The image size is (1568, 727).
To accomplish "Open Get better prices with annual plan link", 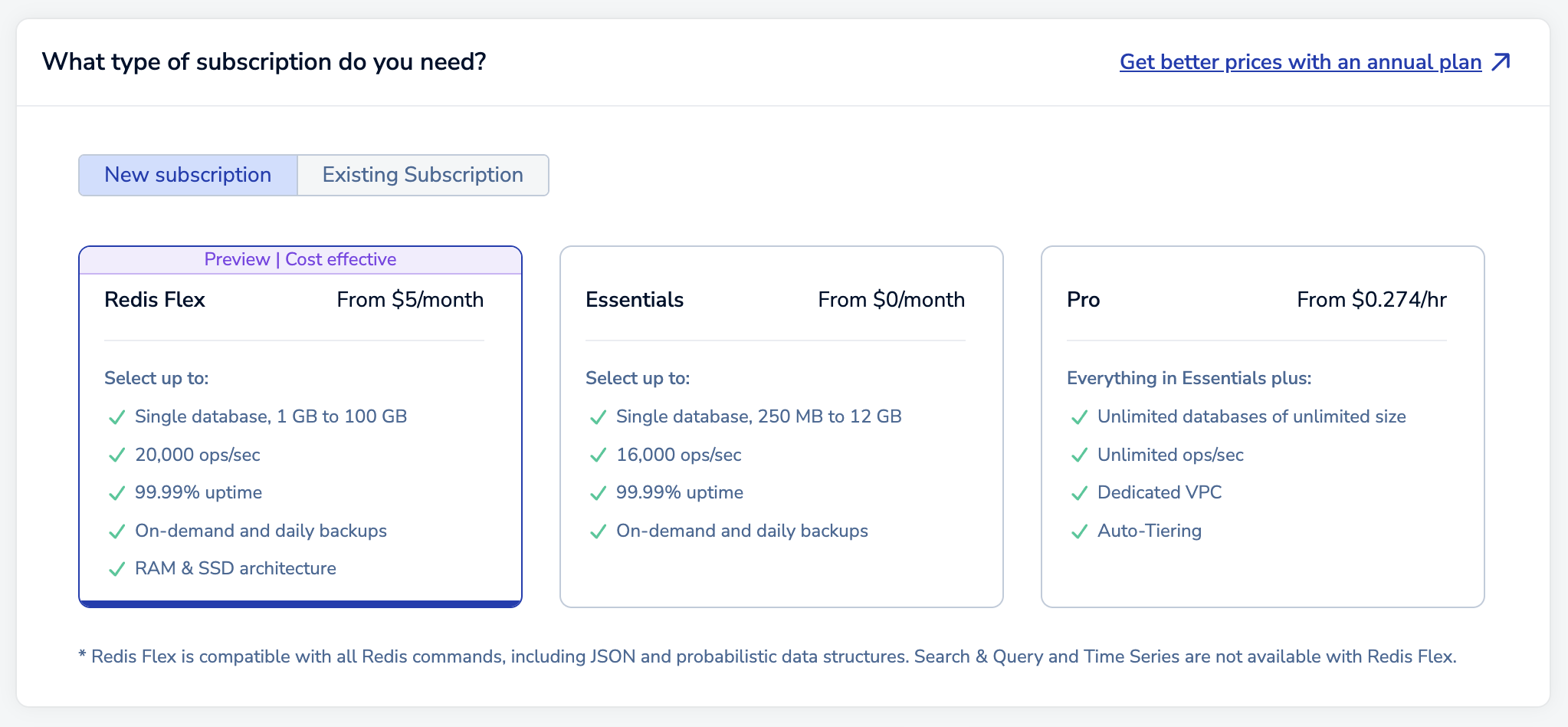I will pyautogui.click(x=1300, y=62).
